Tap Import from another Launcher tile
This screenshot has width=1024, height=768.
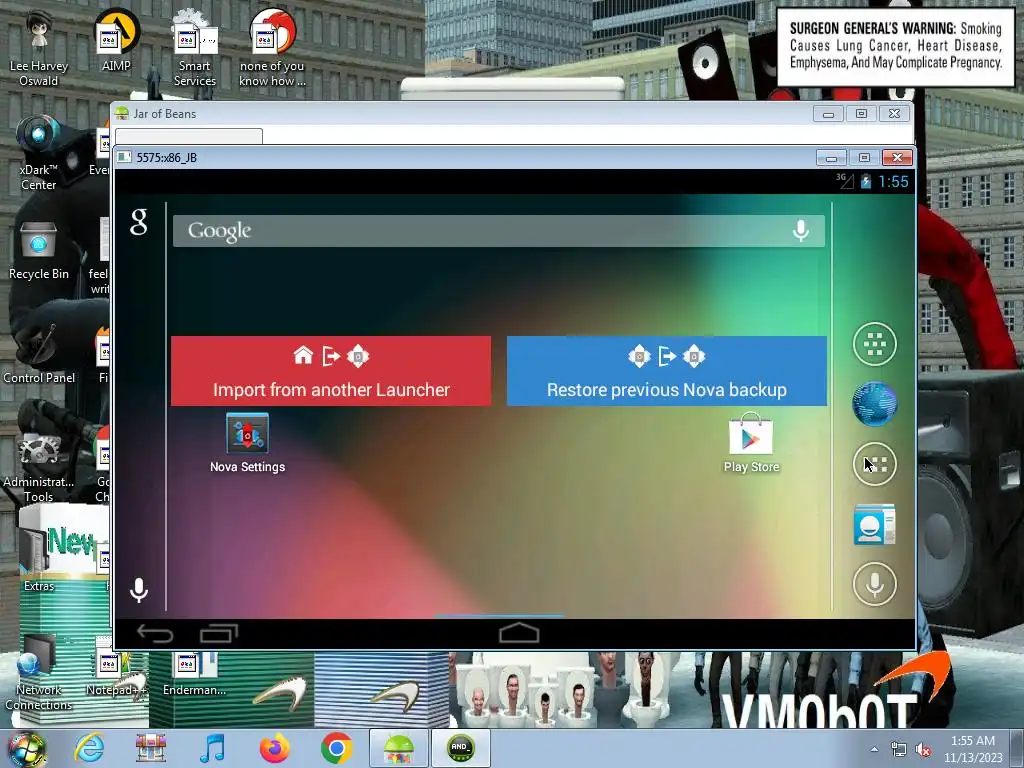coord(331,371)
